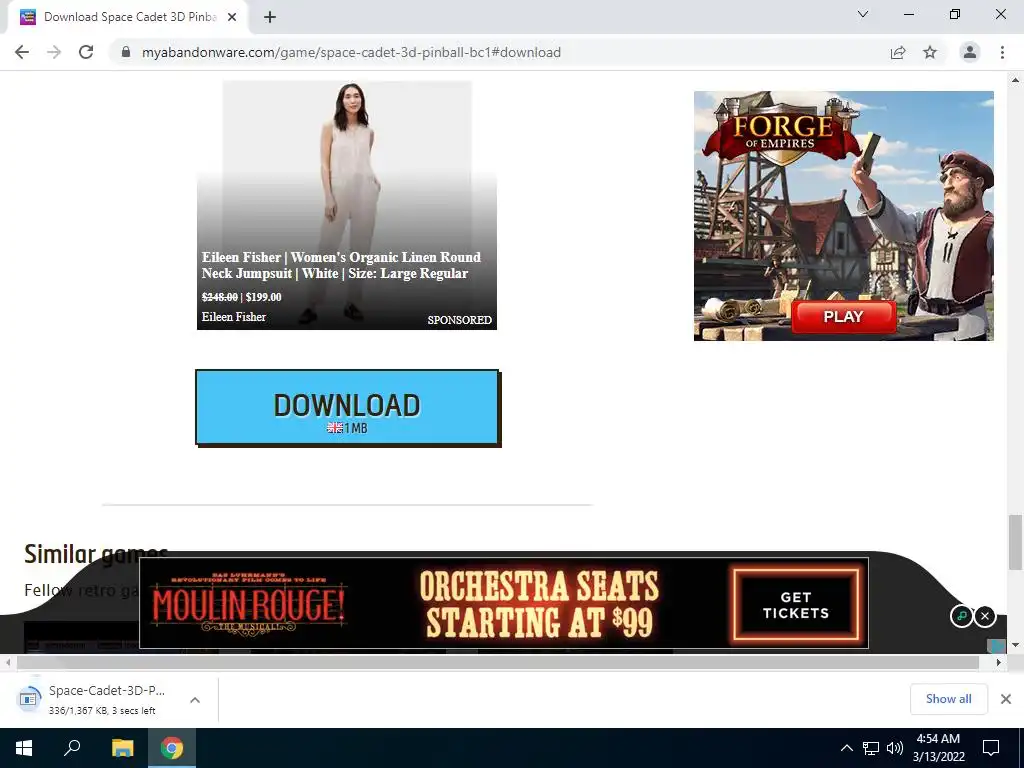1024x768 pixels.
Task: Open the Windows Start menu
Action: tap(24, 748)
